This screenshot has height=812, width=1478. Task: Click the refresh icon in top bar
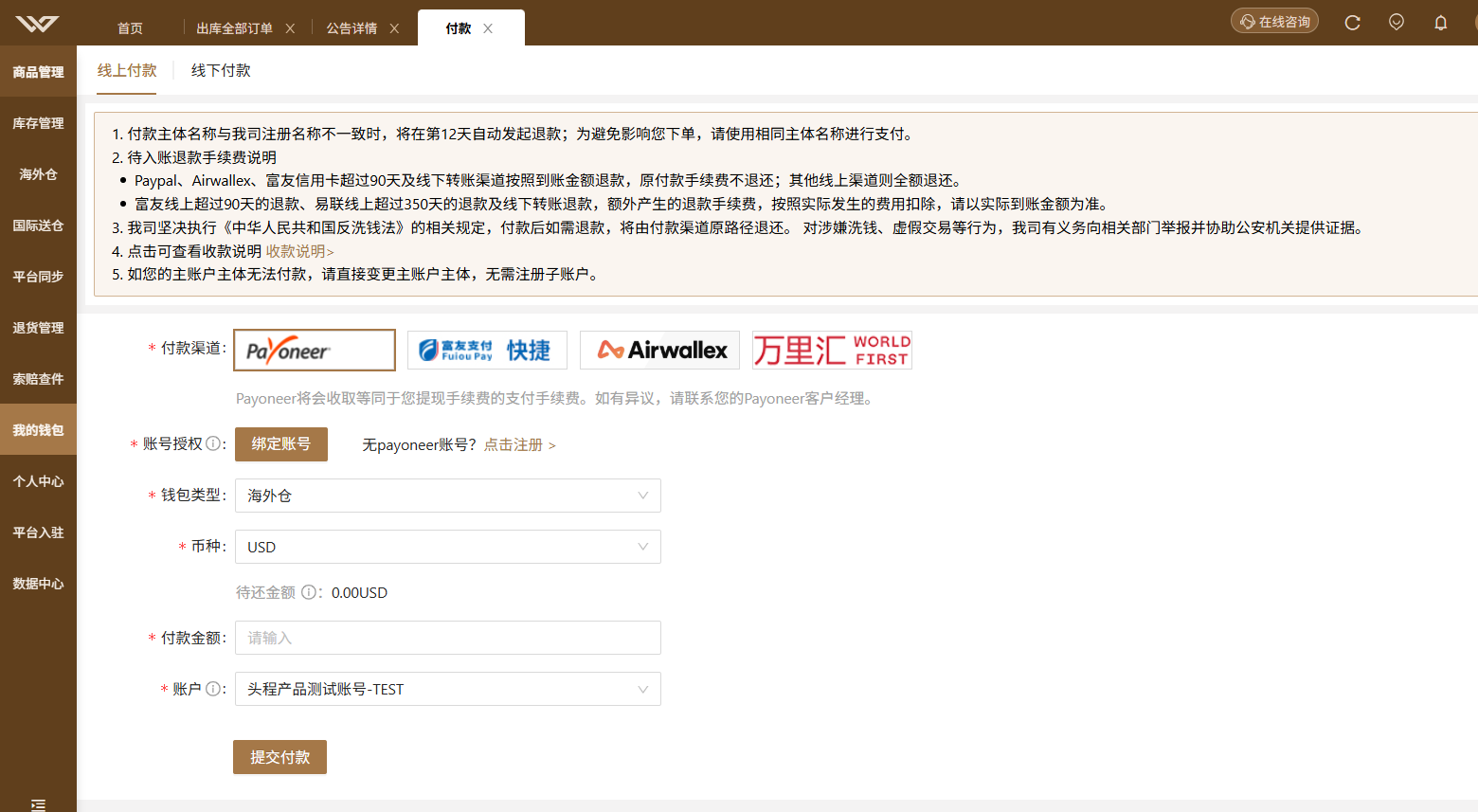[x=1352, y=23]
